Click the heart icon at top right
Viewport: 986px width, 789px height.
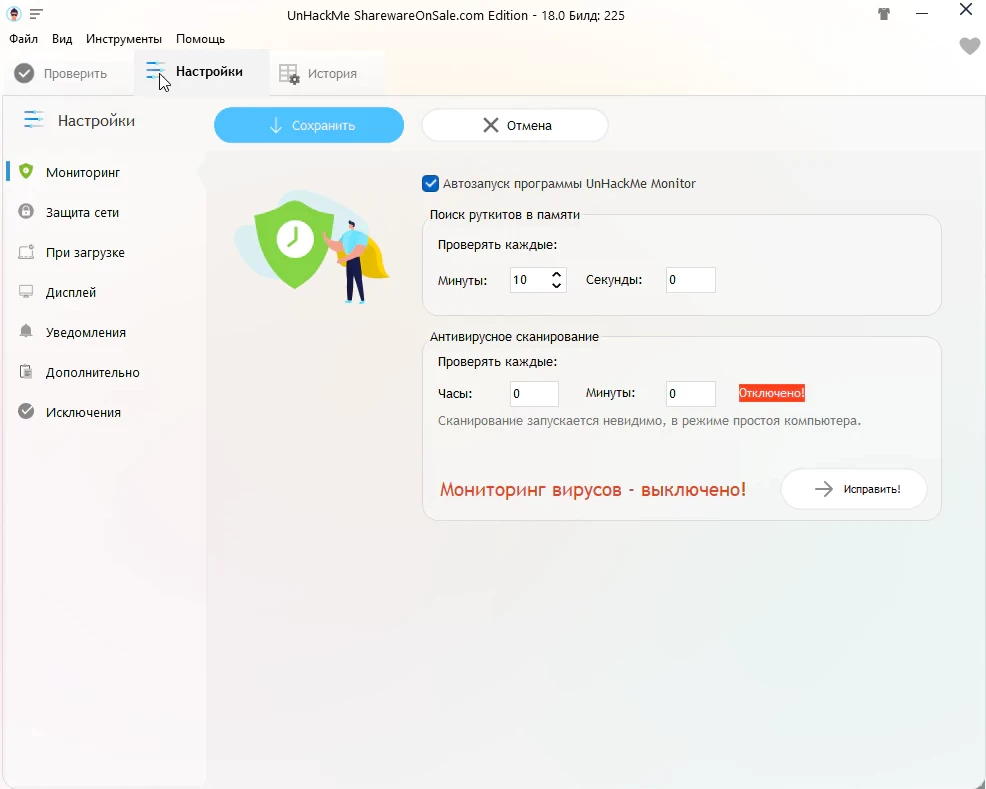(x=969, y=46)
